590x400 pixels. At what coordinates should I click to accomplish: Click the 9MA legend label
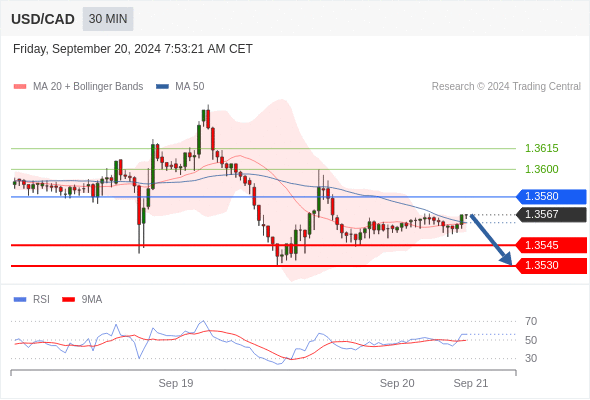(x=92, y=300)
